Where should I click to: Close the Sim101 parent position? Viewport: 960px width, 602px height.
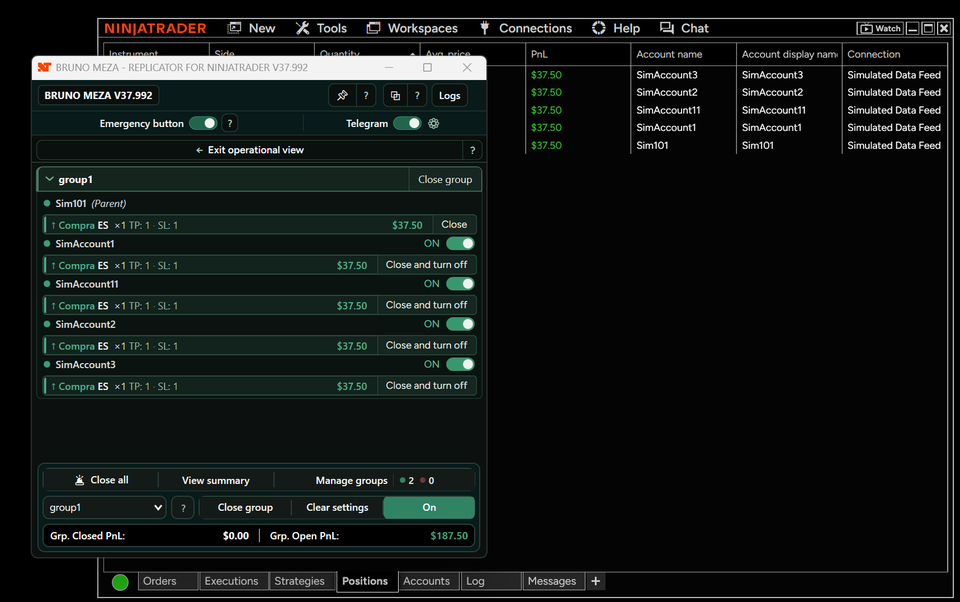(x=454, y=225)
